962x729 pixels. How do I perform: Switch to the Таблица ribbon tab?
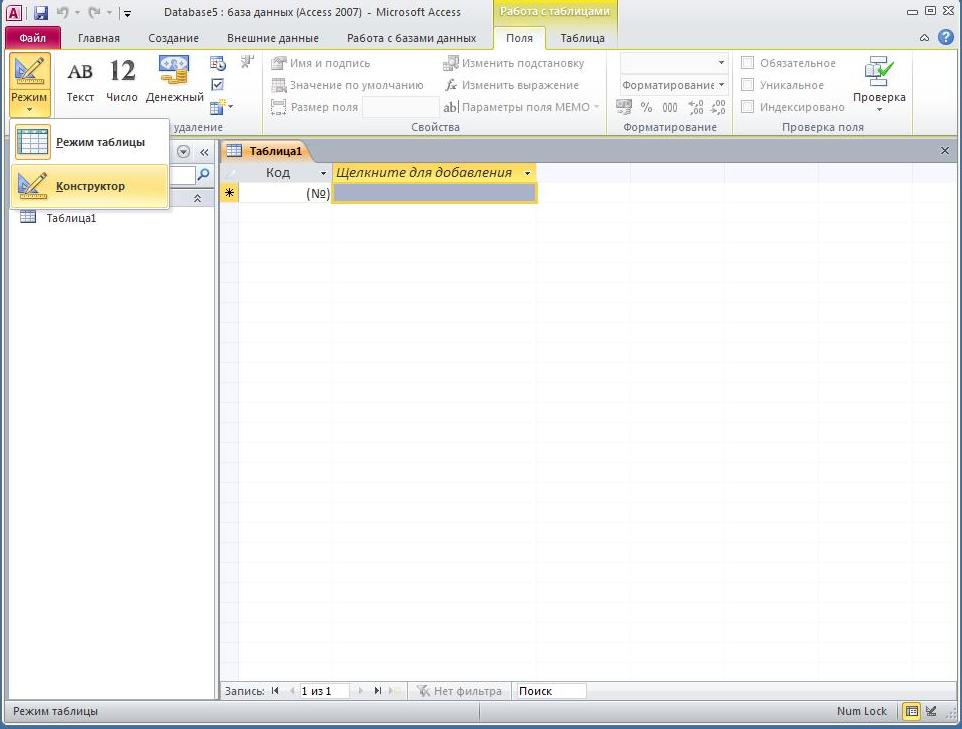583,38
